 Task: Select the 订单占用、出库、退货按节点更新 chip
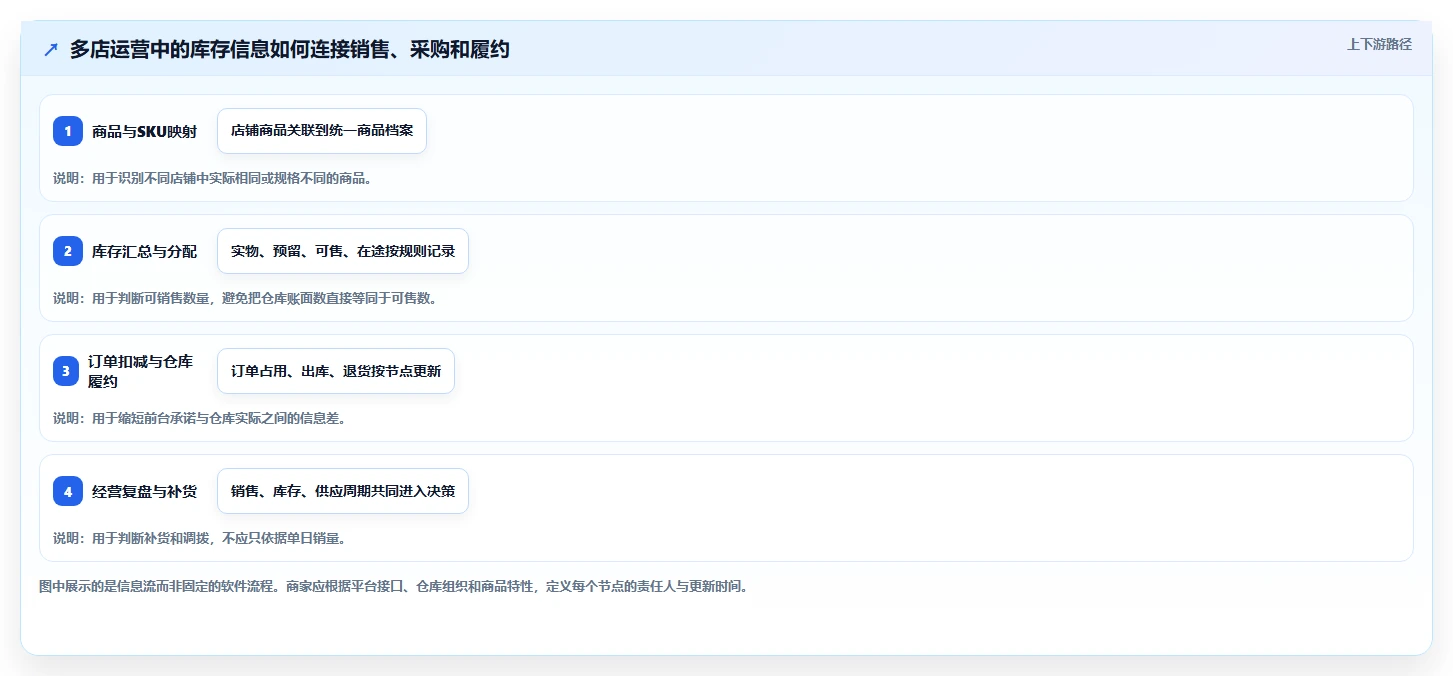[x=336, y=371]
